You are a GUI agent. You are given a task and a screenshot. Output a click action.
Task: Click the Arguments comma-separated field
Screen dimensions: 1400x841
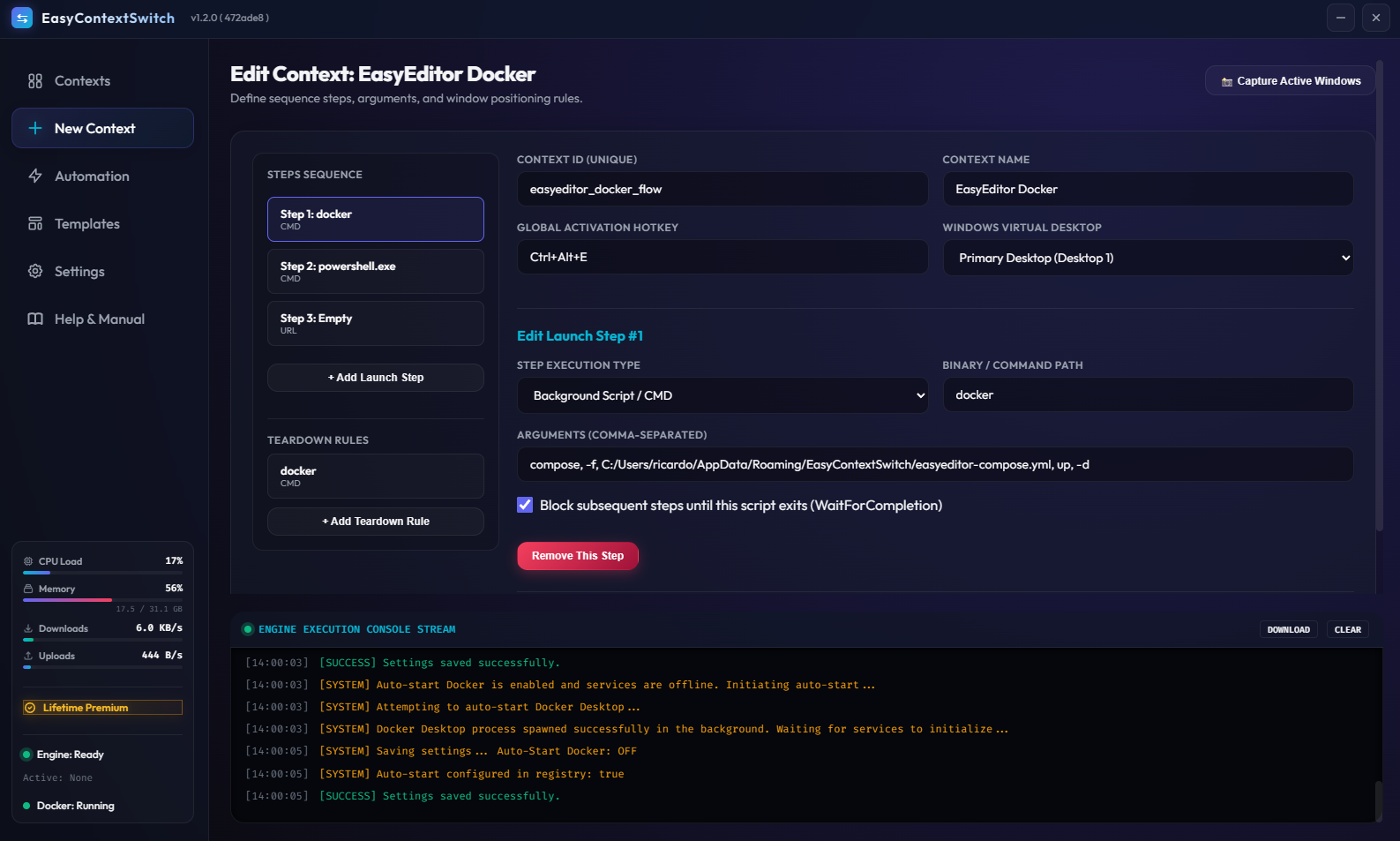[935, 464]
